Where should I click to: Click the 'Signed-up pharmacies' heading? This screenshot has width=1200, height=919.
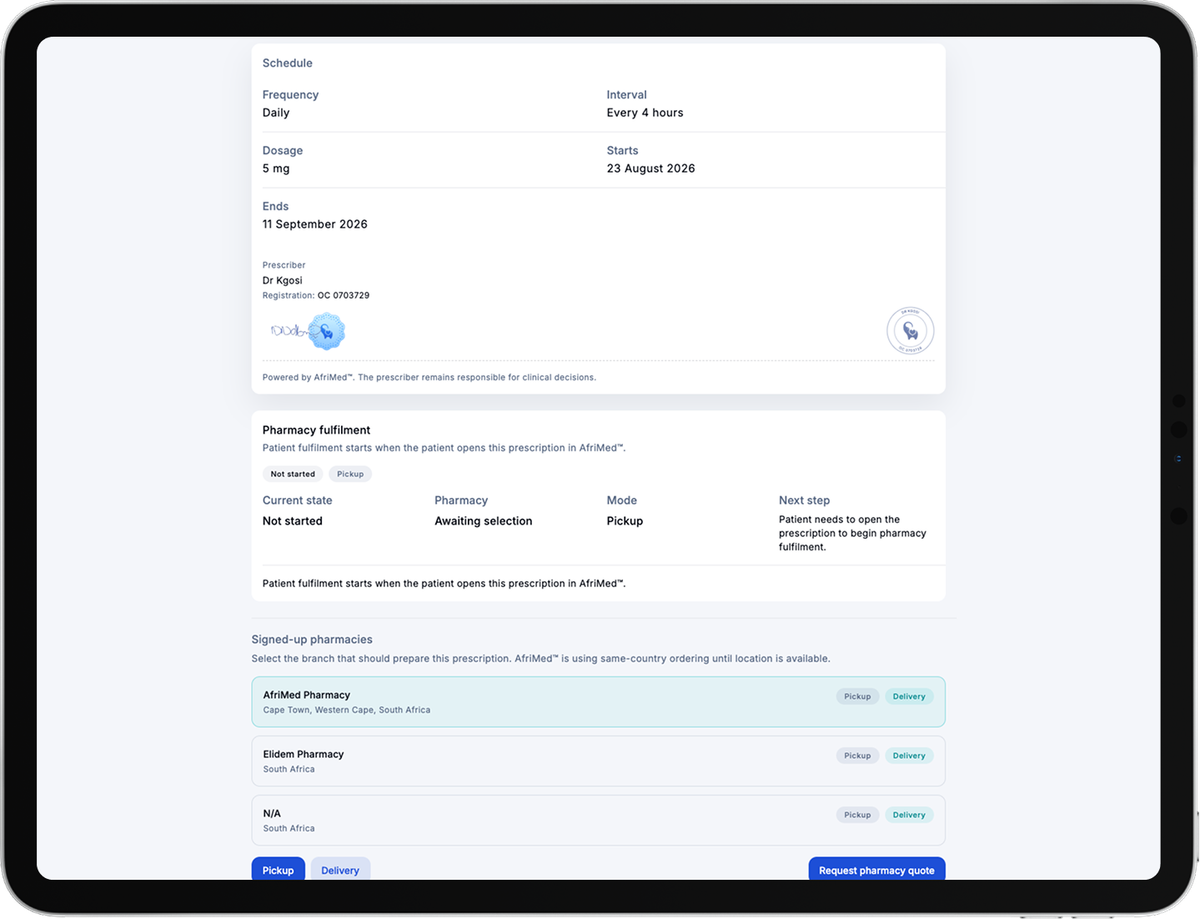point(312,639)
